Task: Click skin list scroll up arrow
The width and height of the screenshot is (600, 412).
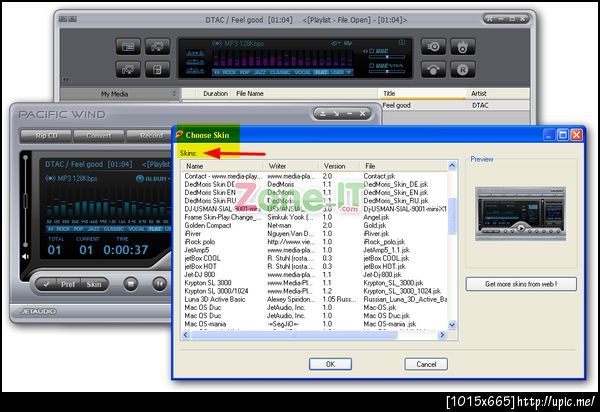Action: click(x=452, y=166)
